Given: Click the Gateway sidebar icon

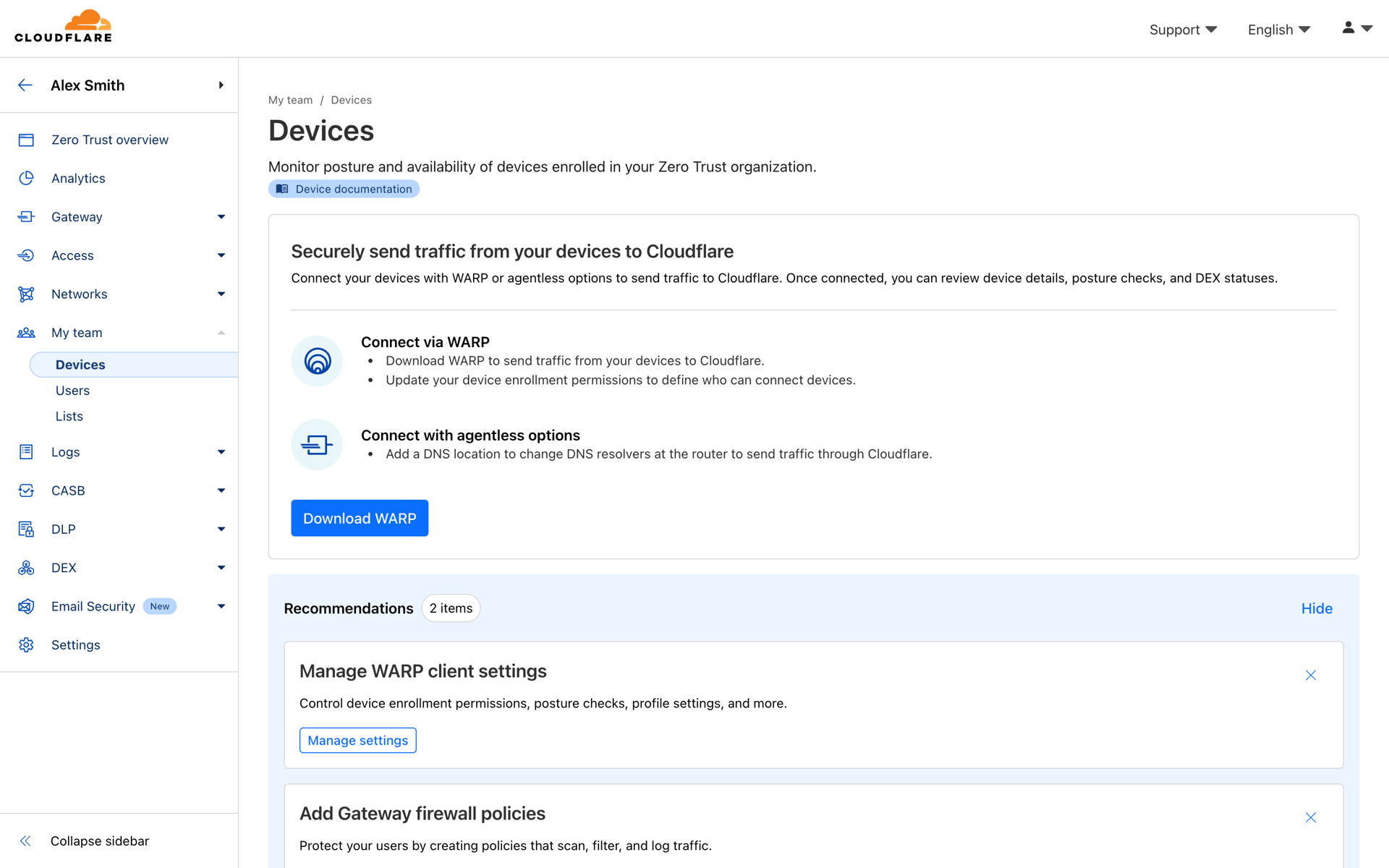Looking at the screenshot, I should click(26, 217).
